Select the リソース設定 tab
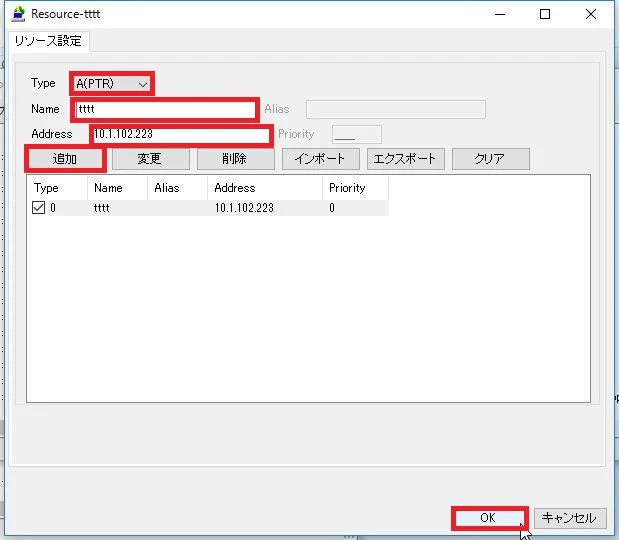Screen dimensions: 619x540 point(49,41)
